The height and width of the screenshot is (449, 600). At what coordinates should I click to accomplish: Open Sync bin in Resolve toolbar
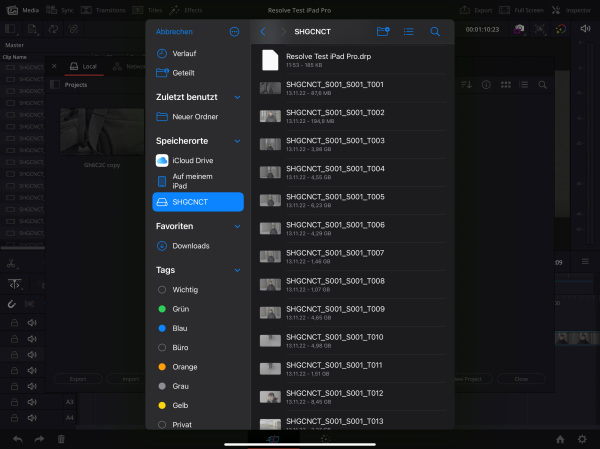59,10
